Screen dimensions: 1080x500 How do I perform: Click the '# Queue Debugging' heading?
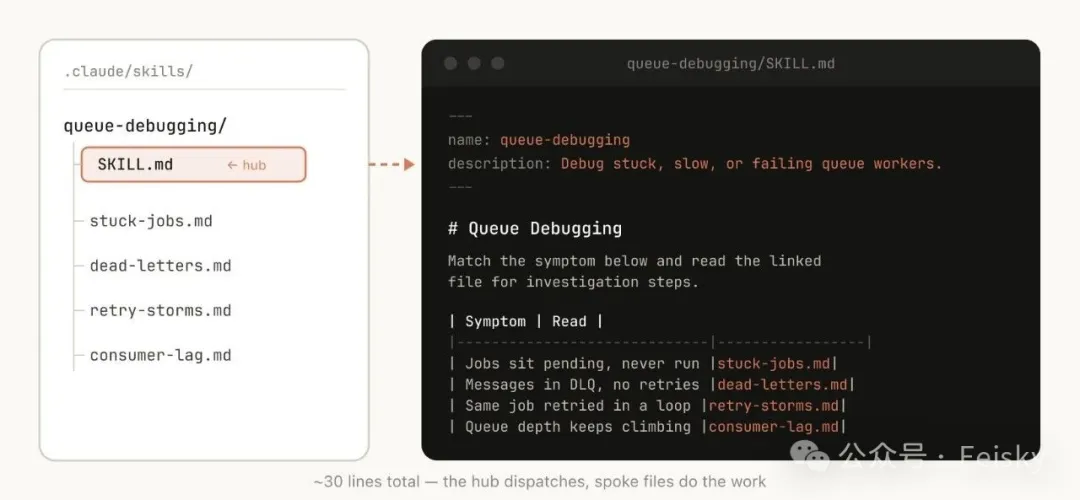(534, 228)
